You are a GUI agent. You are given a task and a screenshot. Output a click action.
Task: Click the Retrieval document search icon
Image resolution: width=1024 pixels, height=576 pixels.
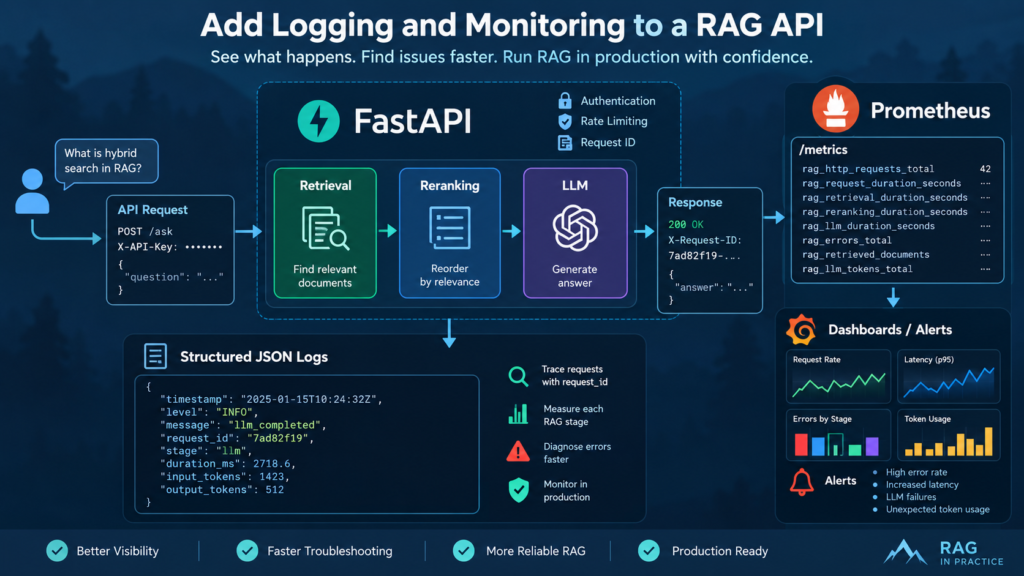(x=325, y=229)
